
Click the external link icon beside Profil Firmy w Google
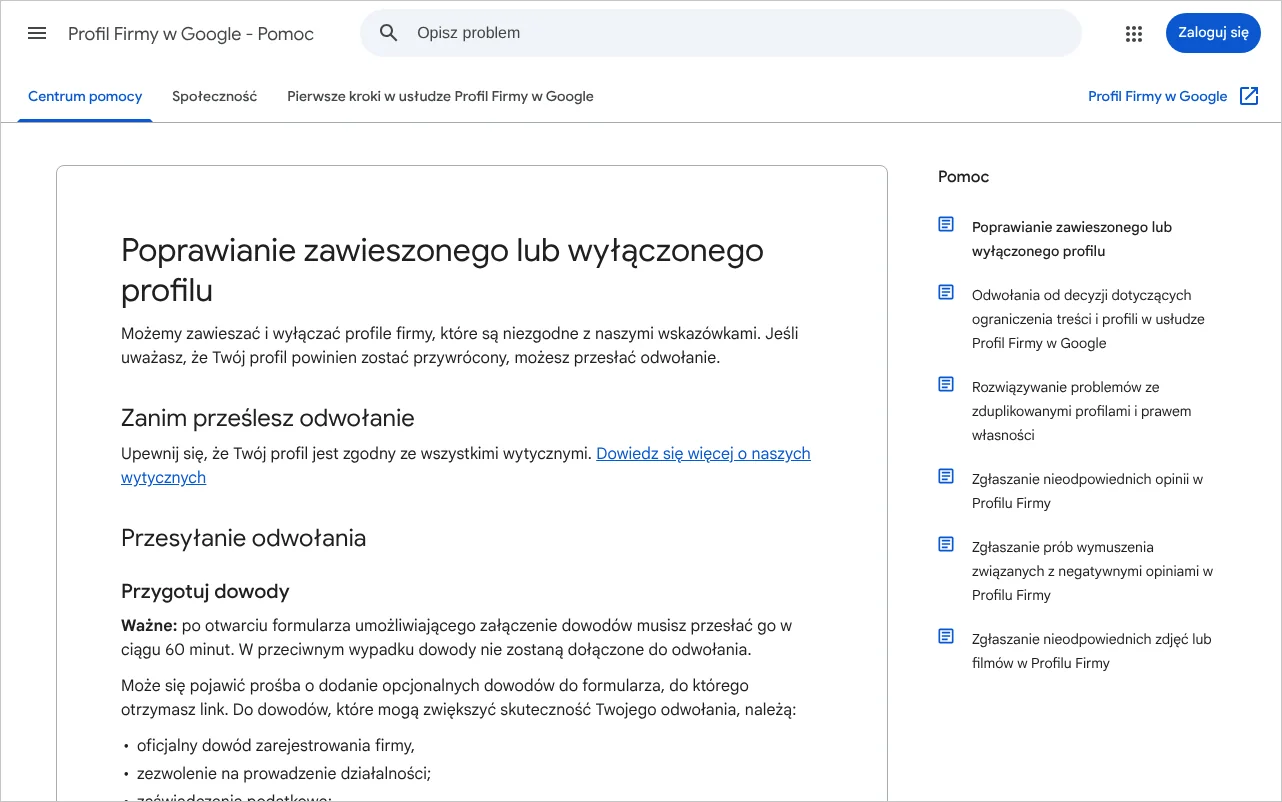pyautogui.click(x=1249, y=96)
